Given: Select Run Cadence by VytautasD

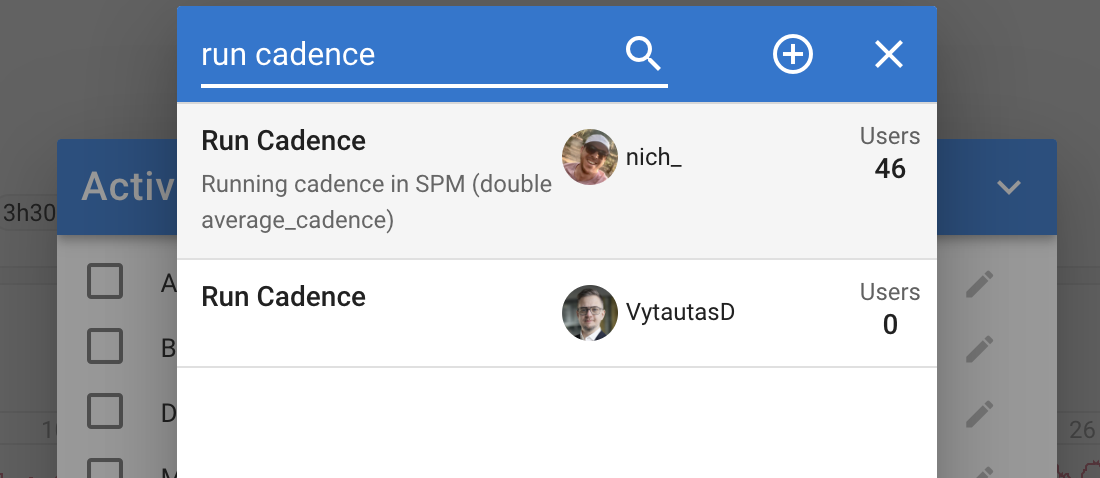Looking at the screenshot, I should pyautogui.click(x=556, y=313).
